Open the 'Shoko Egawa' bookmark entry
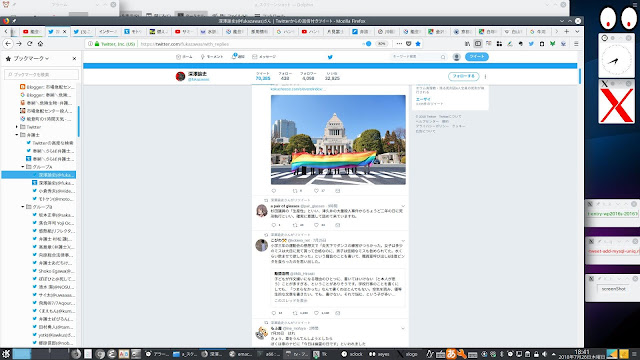Viewport: 640px width, 360px height. [x=53, y=271]
